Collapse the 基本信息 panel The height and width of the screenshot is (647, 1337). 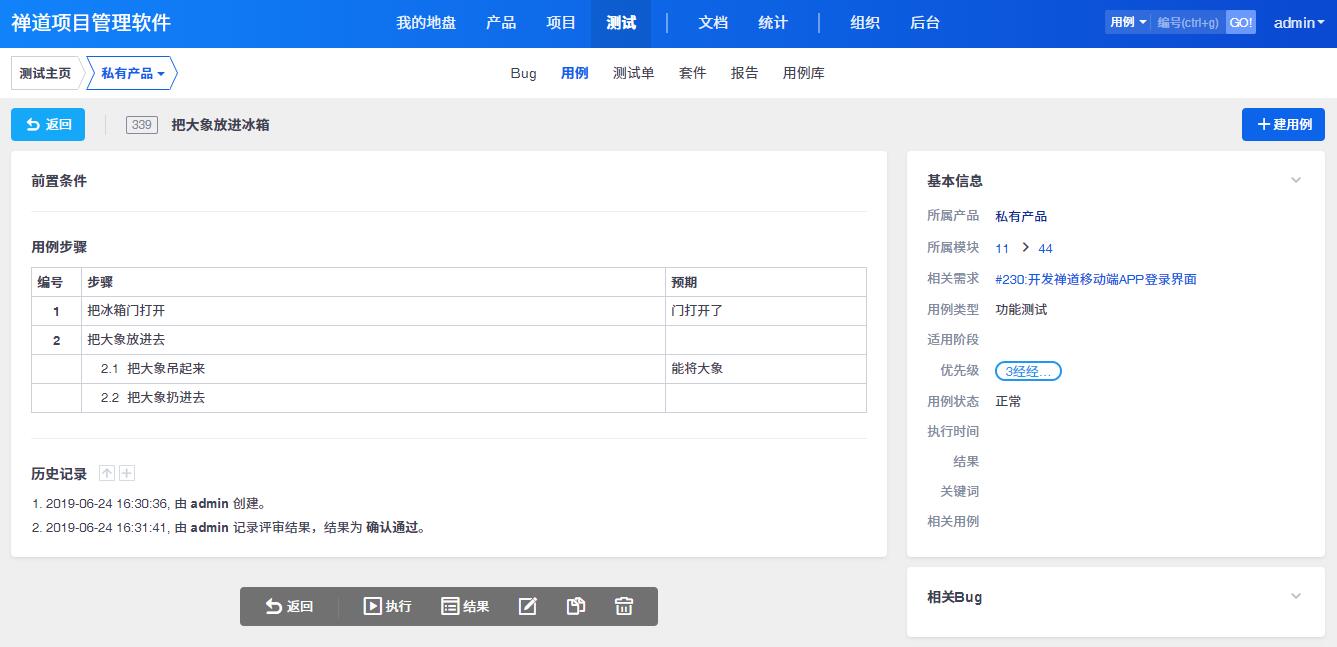click(x=1295, y=181)
